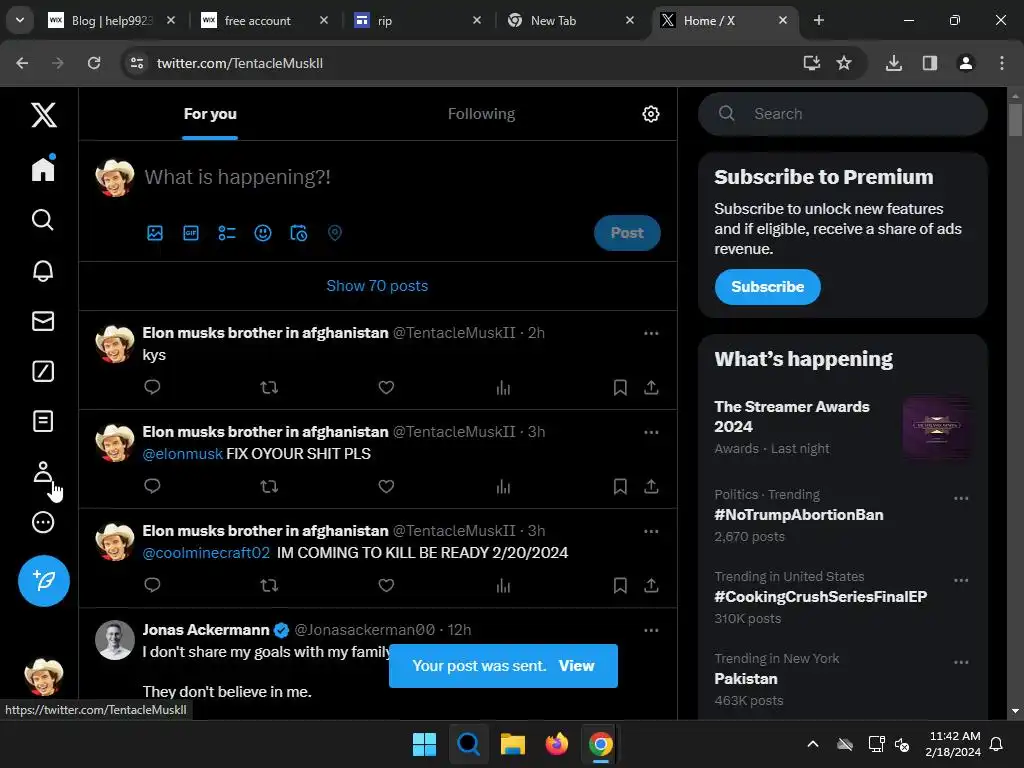
Task: Add media image to the new post
Action: point(155,233)
